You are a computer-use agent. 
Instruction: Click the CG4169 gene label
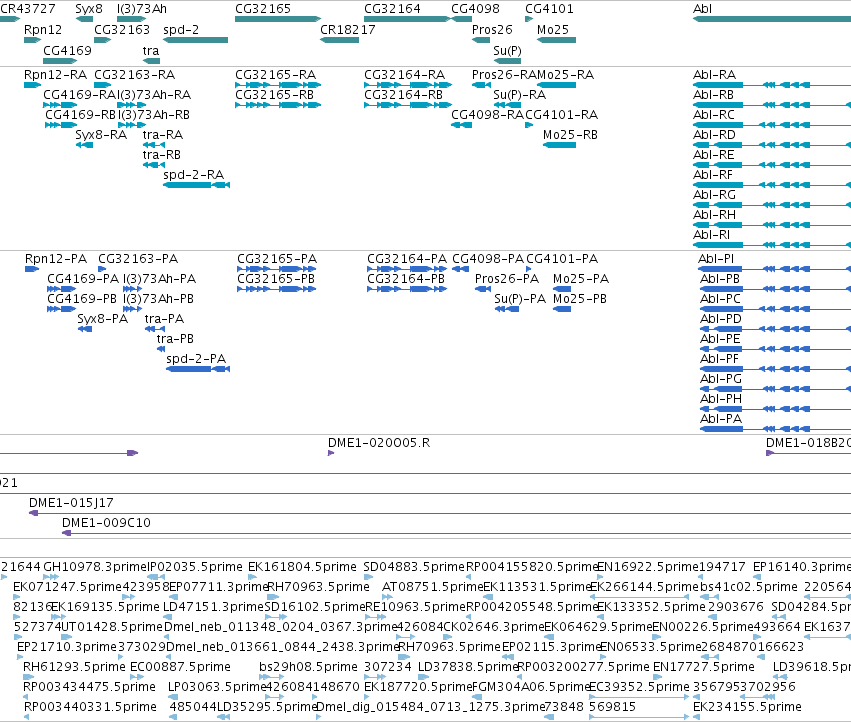click(67, 50)
